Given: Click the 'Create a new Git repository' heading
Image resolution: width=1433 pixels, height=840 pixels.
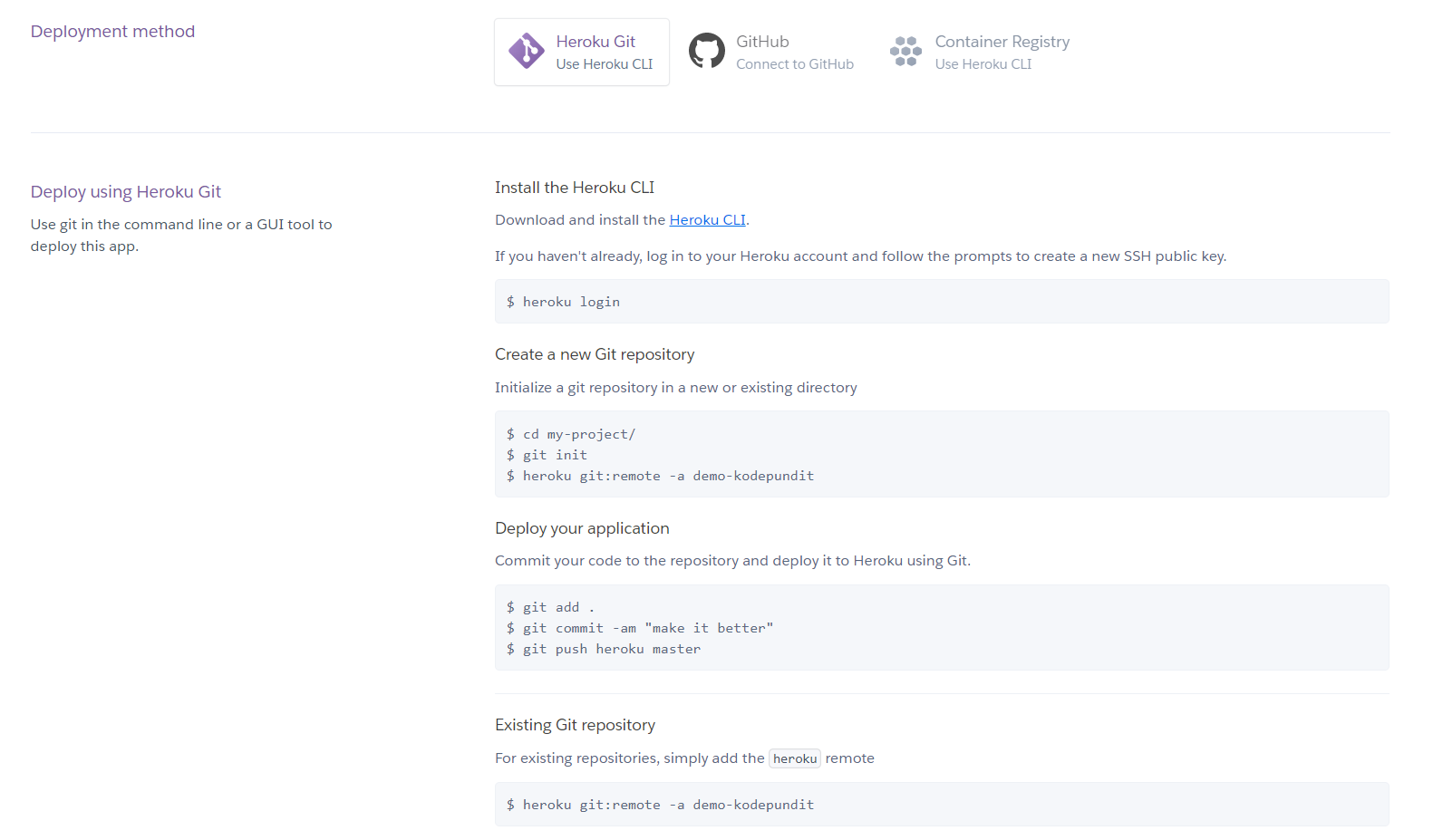Looking at the screenshot, I should coord(595,354).
